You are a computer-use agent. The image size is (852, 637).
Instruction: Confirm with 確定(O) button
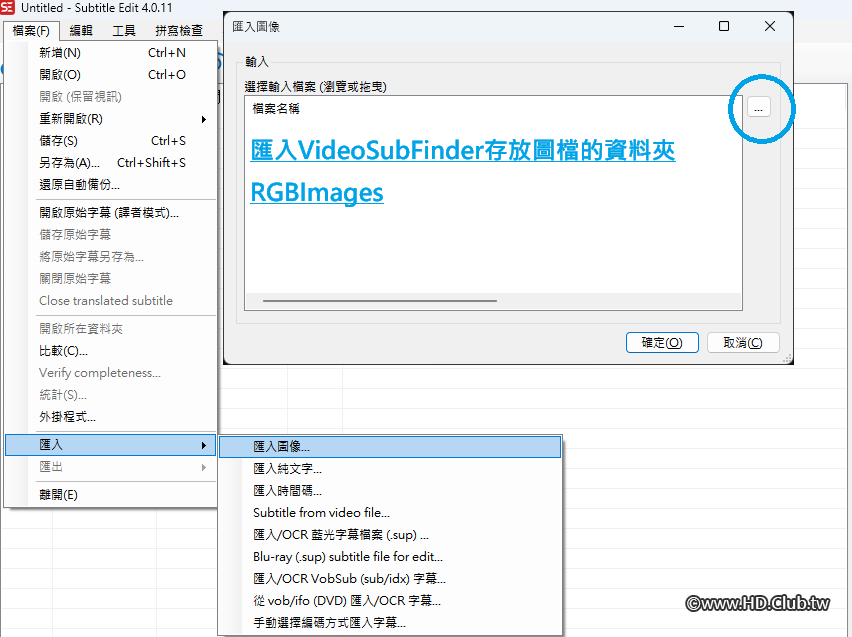[x=662, y=343]
